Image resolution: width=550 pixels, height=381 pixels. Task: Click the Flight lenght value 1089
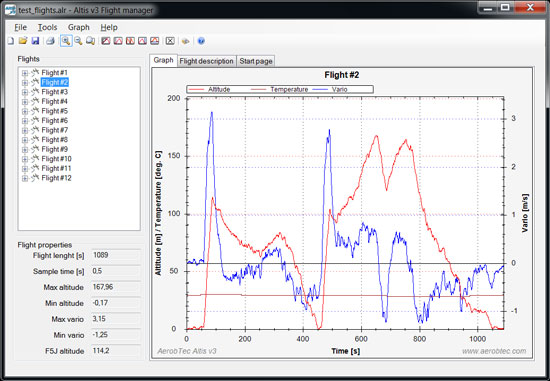click(x=116, y=255)
